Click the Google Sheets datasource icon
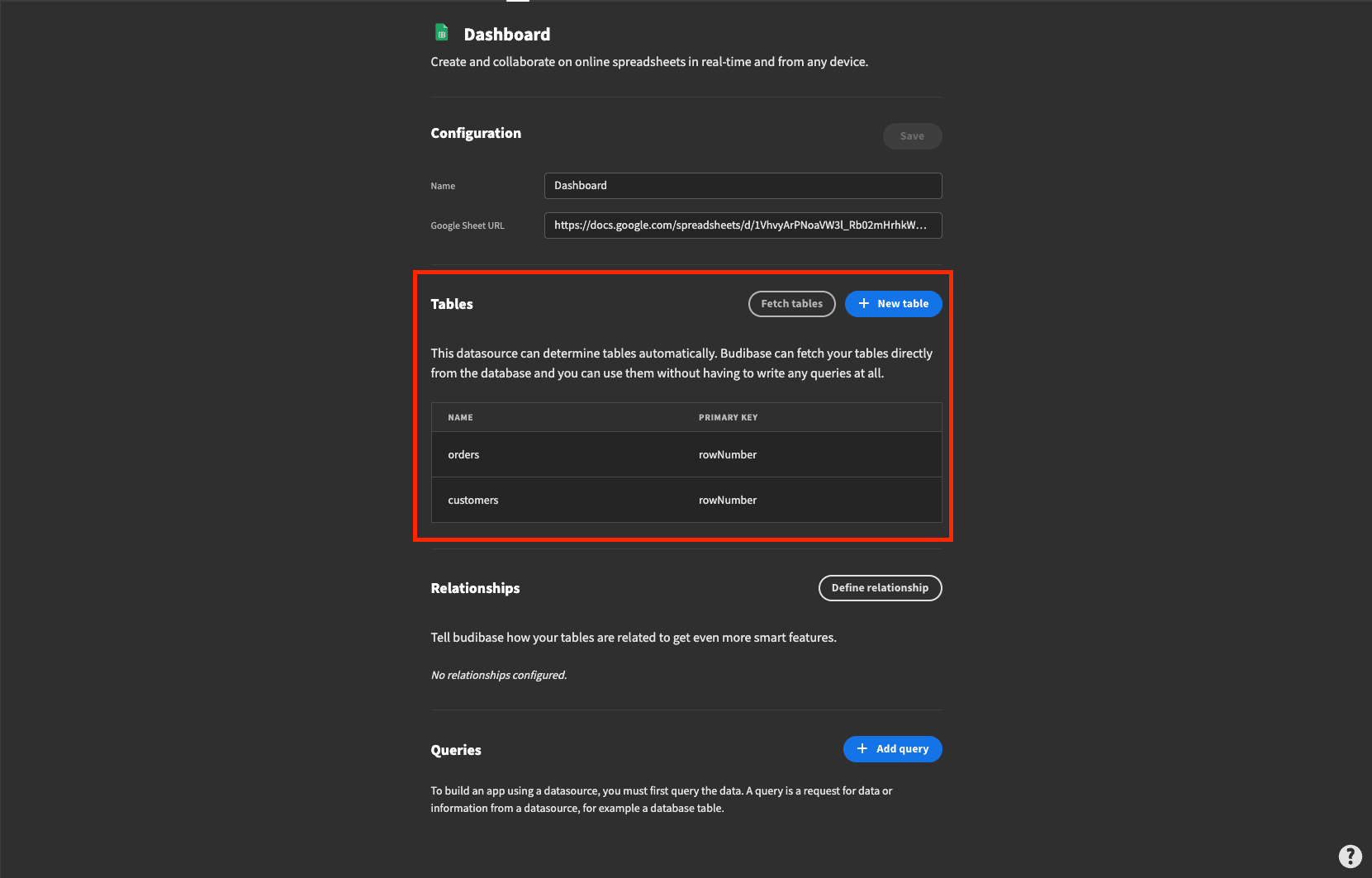This screenshot has height=878, width=1372. pyautogui.click(x=442, y=33)
